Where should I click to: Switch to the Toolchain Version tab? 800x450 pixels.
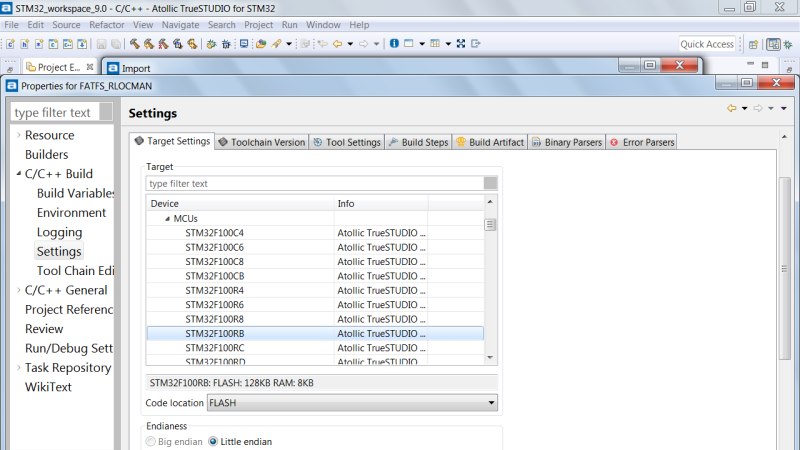tap(261, 142)
